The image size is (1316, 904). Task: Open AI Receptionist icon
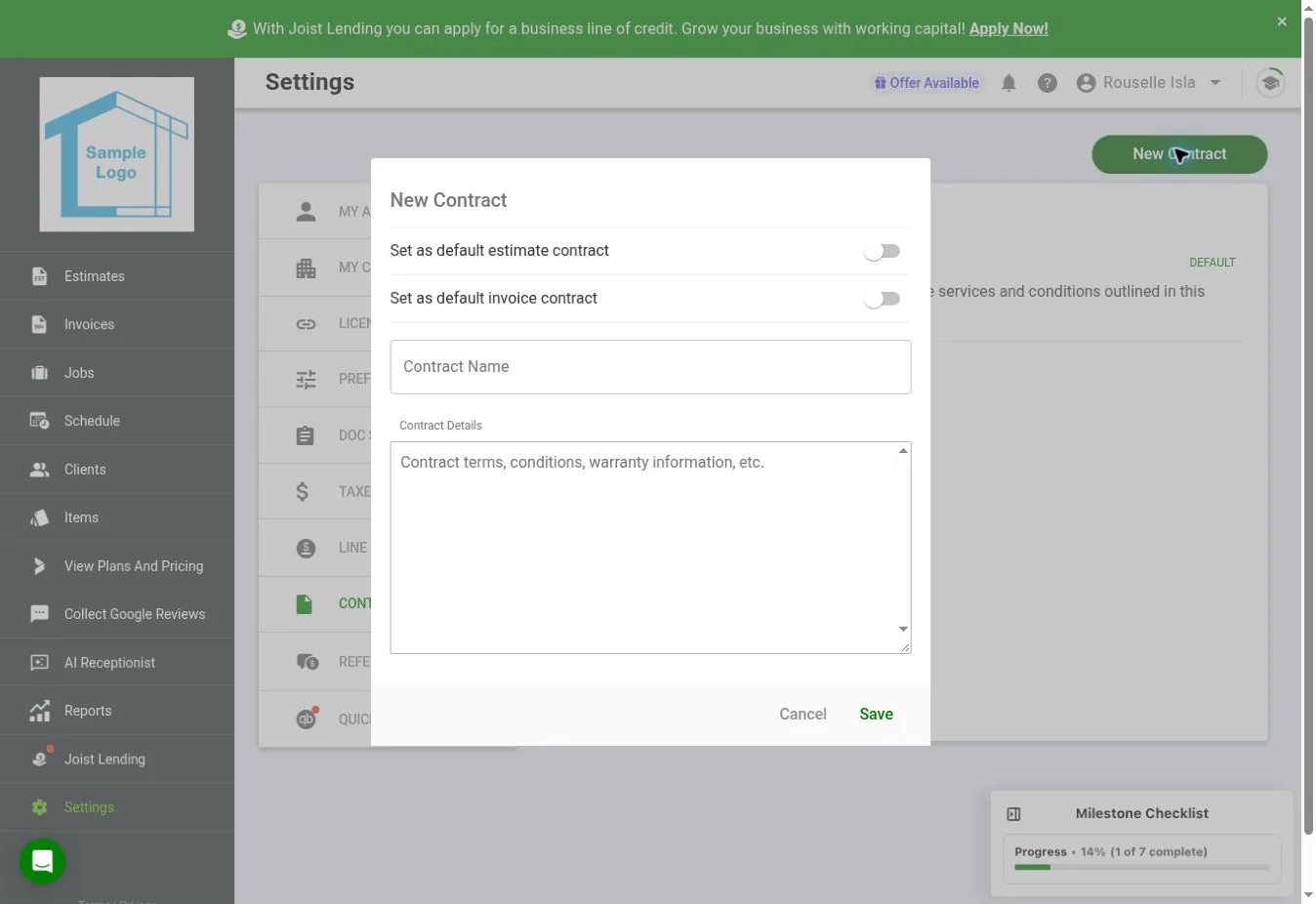(39, 663)
